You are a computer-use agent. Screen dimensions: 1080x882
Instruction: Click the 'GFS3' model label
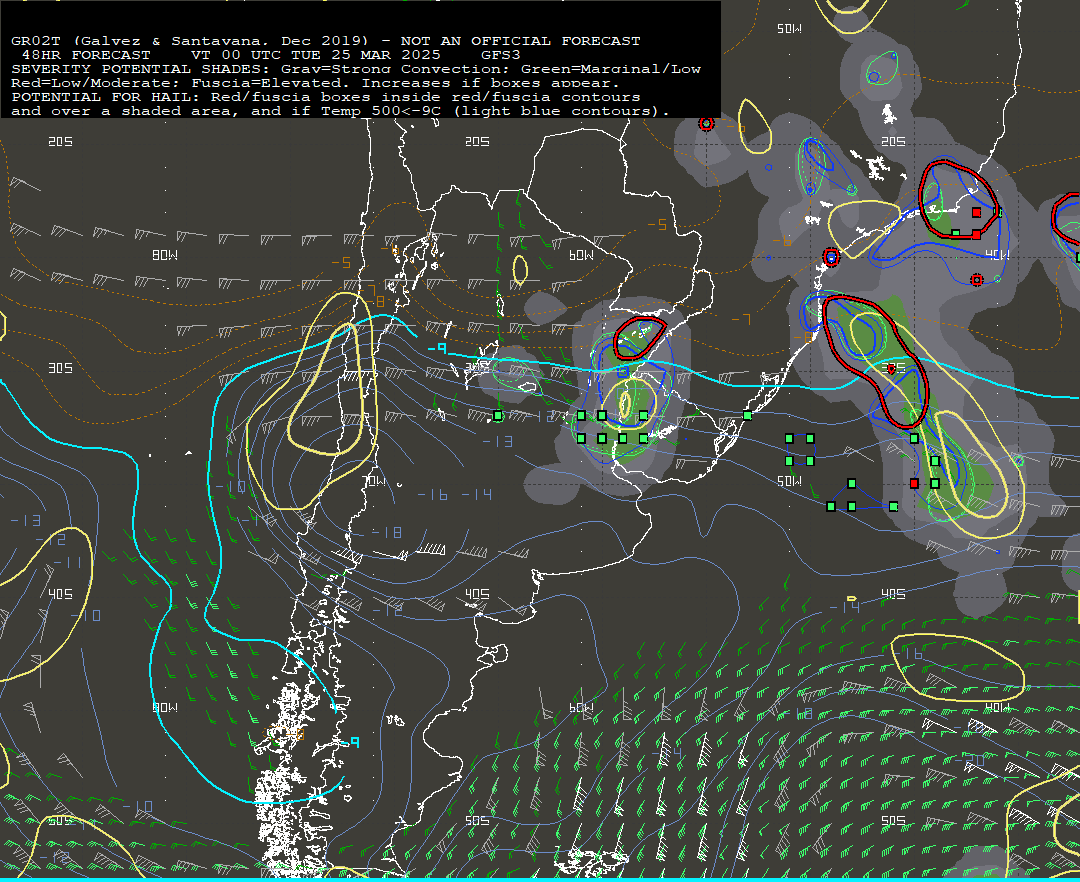coord(501,55)
